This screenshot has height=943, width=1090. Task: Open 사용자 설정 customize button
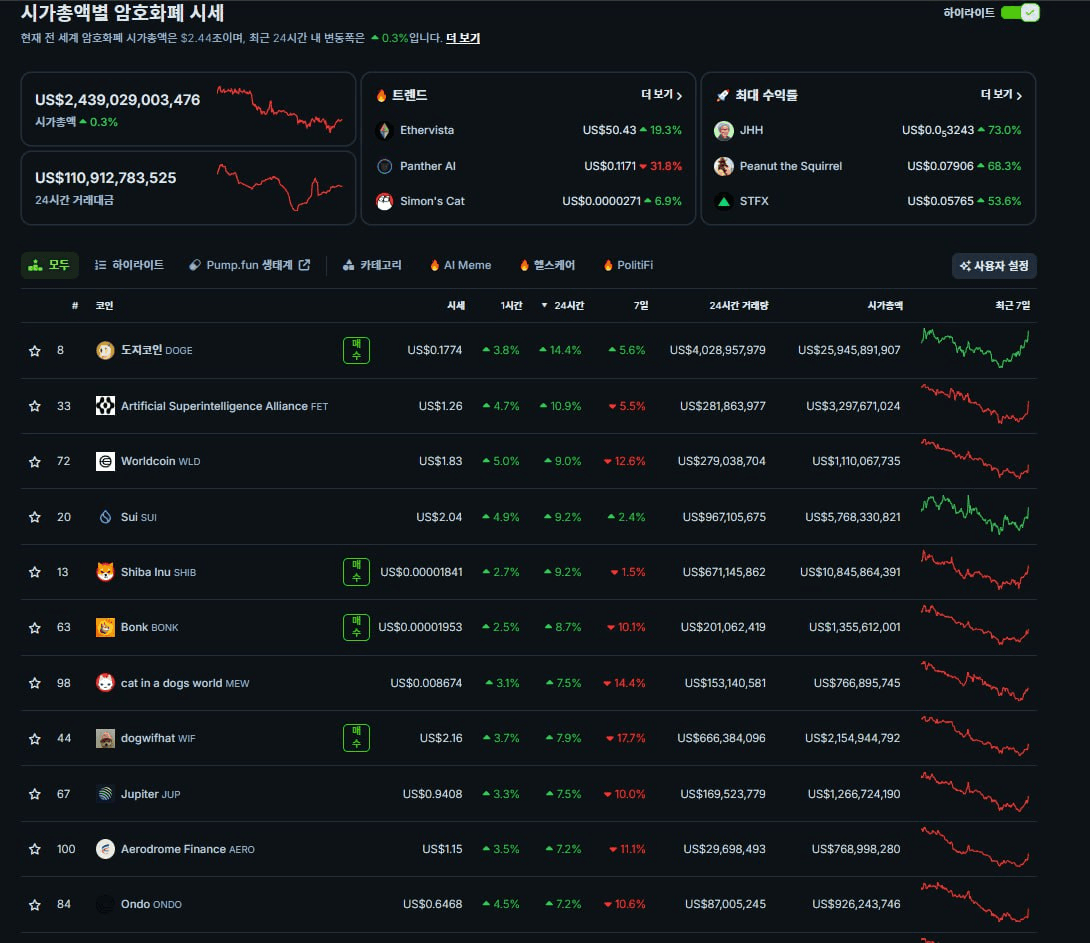(994, 265)
